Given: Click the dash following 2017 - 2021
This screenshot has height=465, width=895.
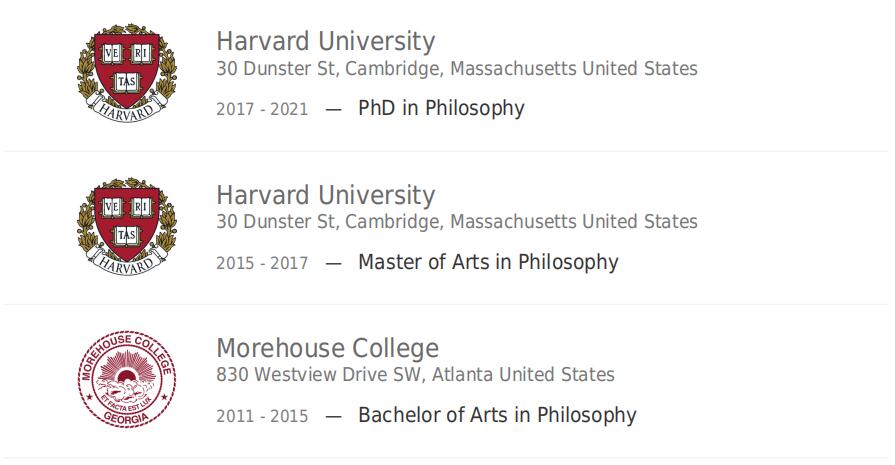Looking at the screenshot, I should (333, 110).
